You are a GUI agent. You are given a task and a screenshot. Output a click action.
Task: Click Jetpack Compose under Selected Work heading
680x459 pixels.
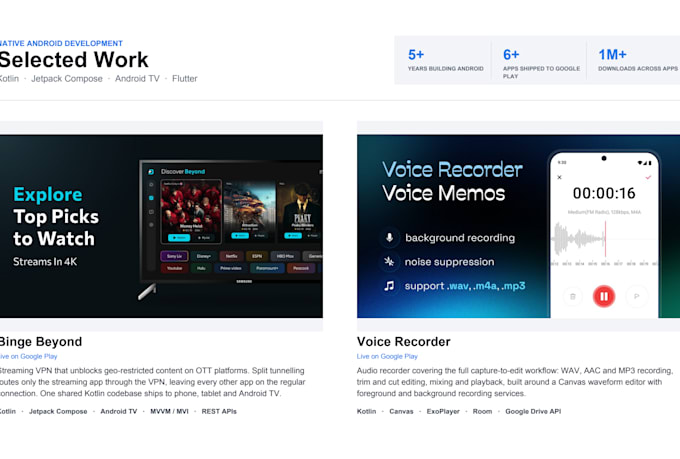[x=67, y=79]
